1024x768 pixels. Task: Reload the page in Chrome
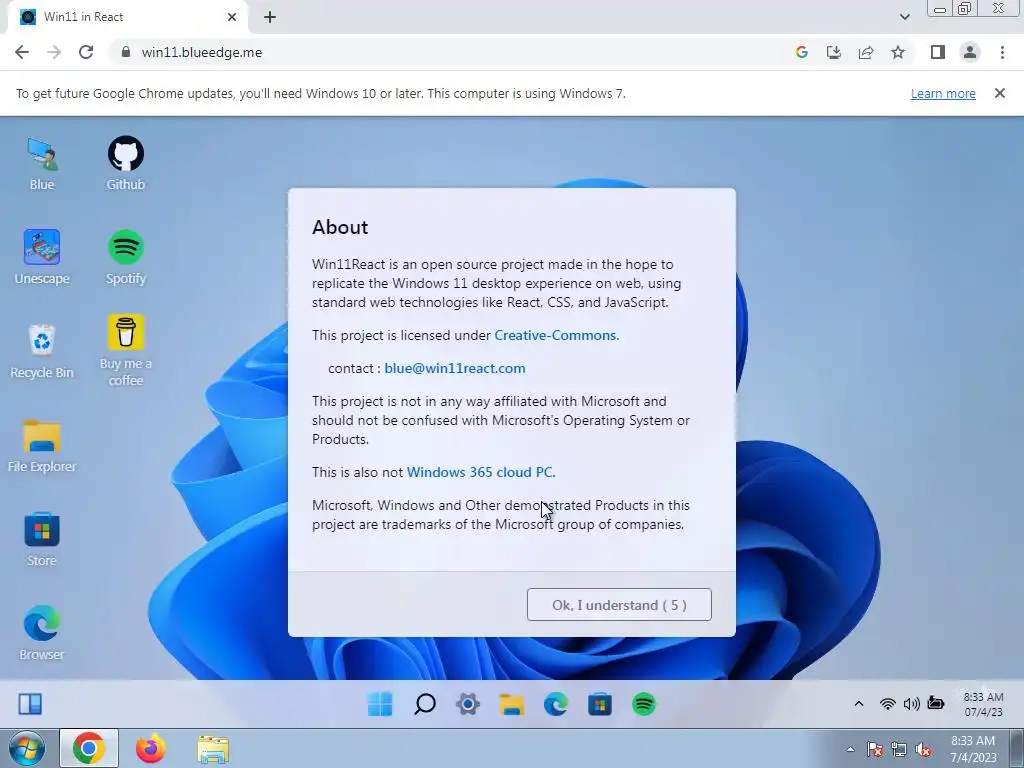coord(86,52)
